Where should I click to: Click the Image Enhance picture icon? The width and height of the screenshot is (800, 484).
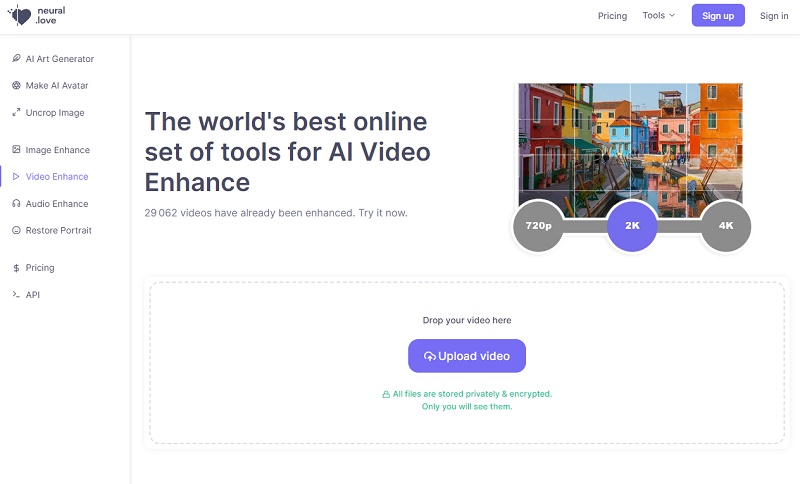[x=16, y=149]
